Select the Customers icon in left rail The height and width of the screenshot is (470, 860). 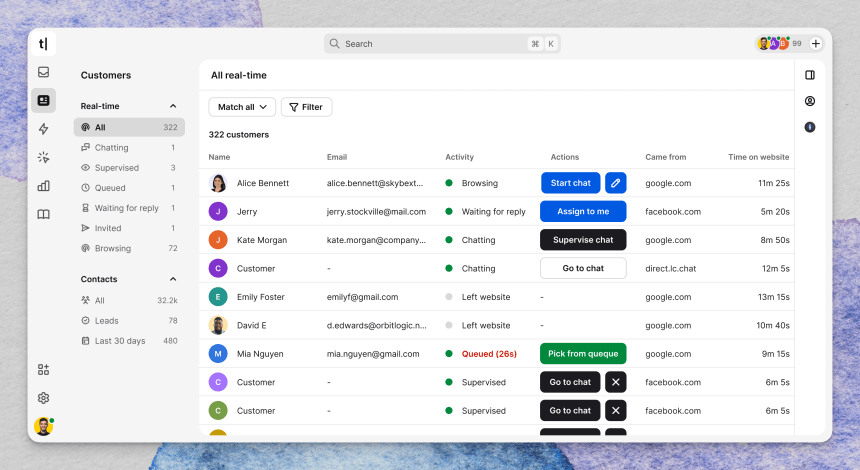coord(43,100)
